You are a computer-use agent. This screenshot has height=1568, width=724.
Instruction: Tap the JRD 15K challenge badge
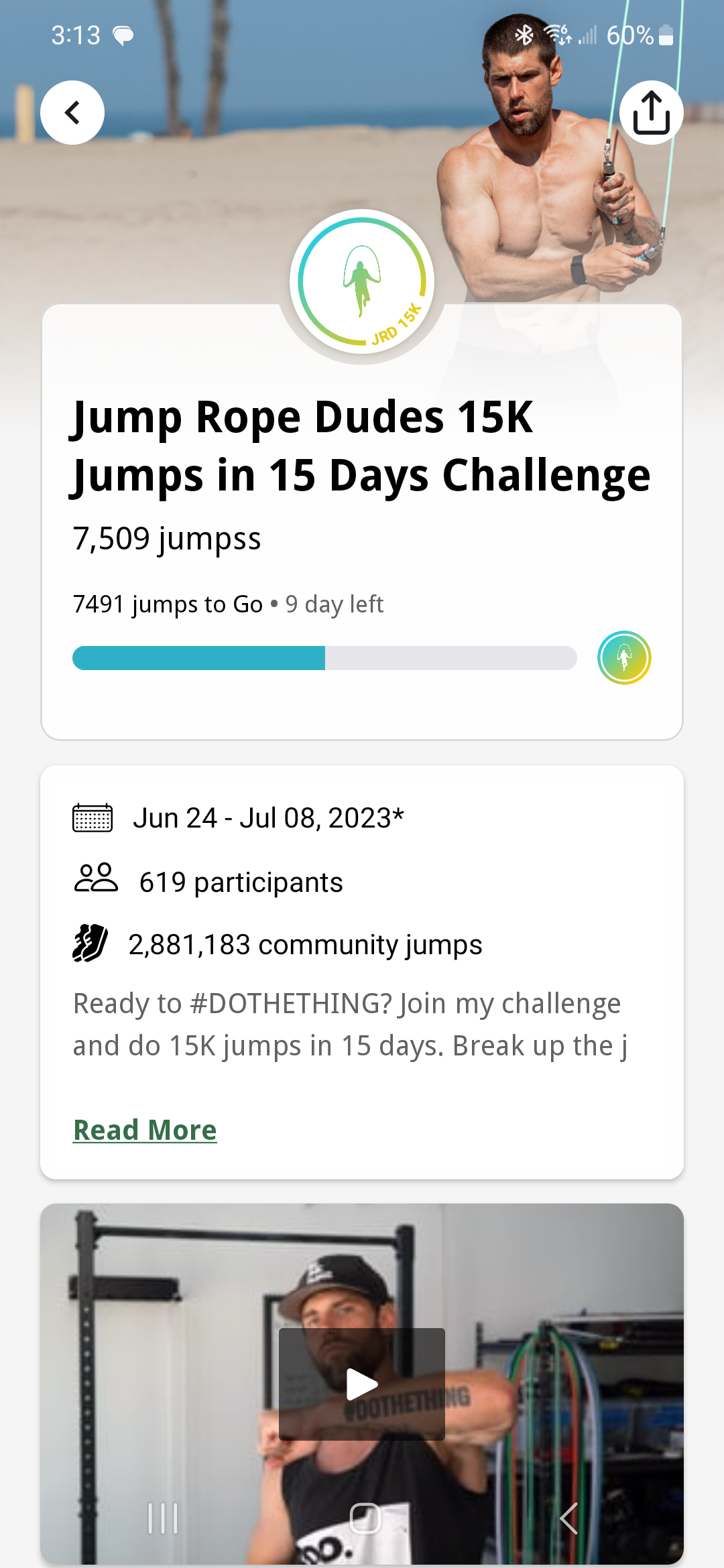[x=362, y=282]
